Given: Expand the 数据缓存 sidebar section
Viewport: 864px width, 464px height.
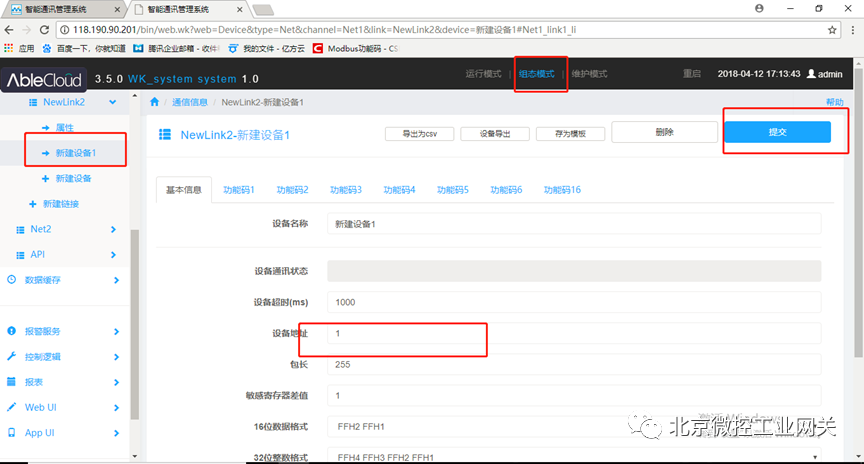Looking at the screenshot, I should [x=116, y=280].
